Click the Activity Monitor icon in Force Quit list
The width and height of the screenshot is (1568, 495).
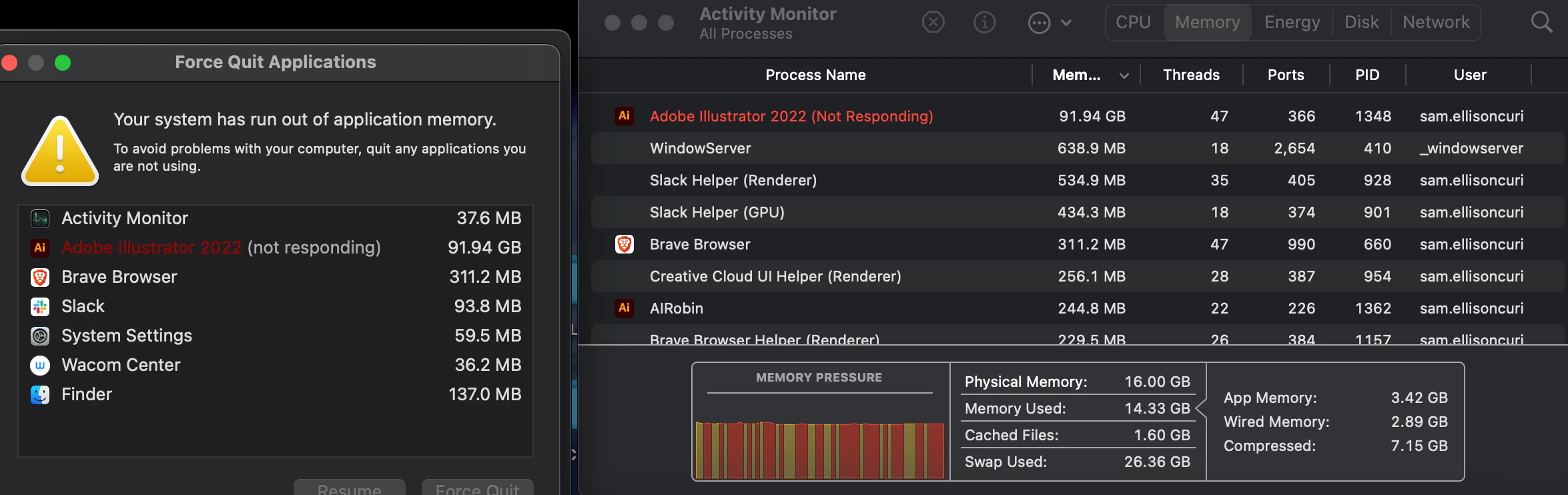40,218
